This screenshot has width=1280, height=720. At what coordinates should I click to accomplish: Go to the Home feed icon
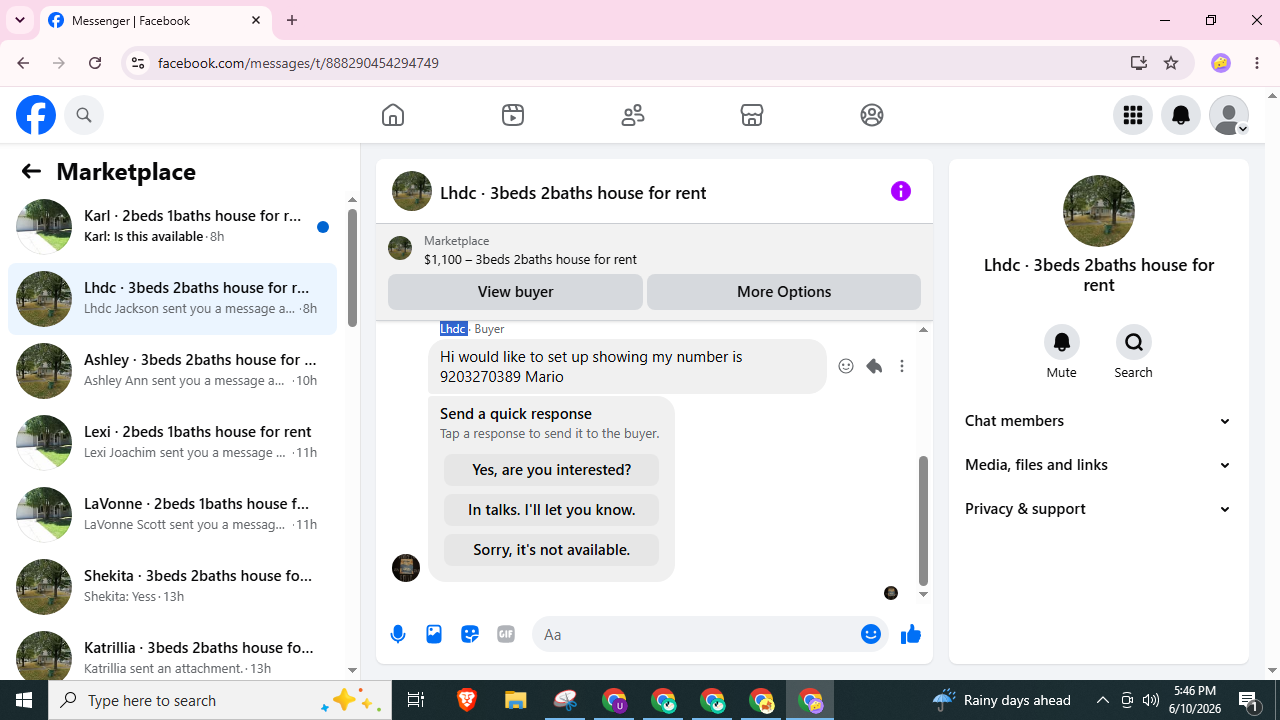[x=393, y=115]
